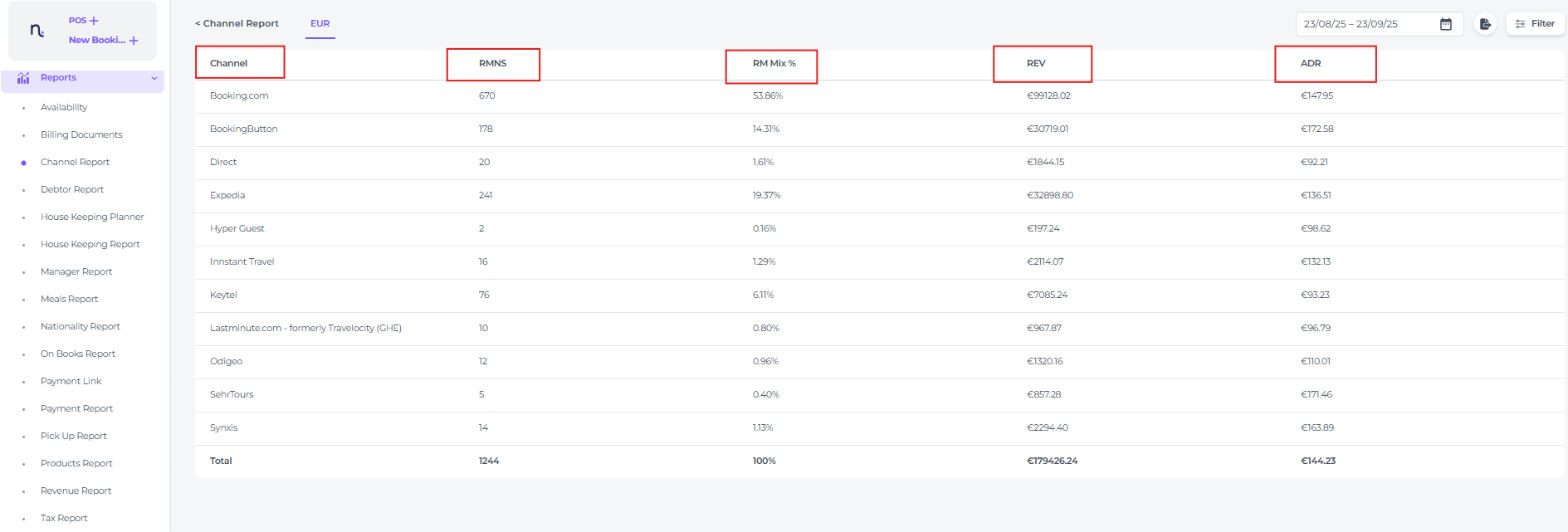This screenshot has height=532, width=1568.
Task: Go to the Manager Report
Action: click(x=76, y=271)
